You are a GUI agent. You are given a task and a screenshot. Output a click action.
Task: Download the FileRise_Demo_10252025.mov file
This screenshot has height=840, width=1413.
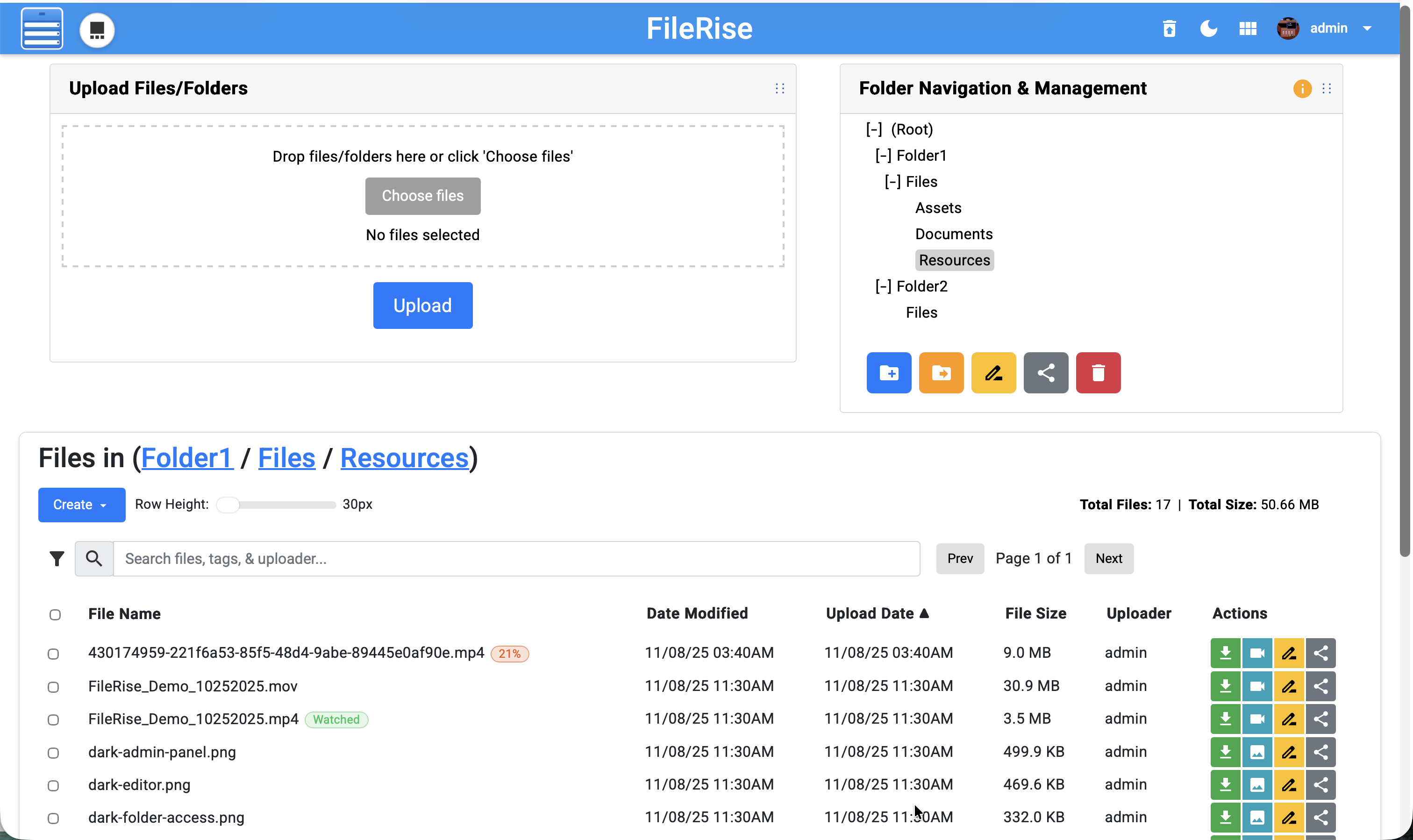1225,686
